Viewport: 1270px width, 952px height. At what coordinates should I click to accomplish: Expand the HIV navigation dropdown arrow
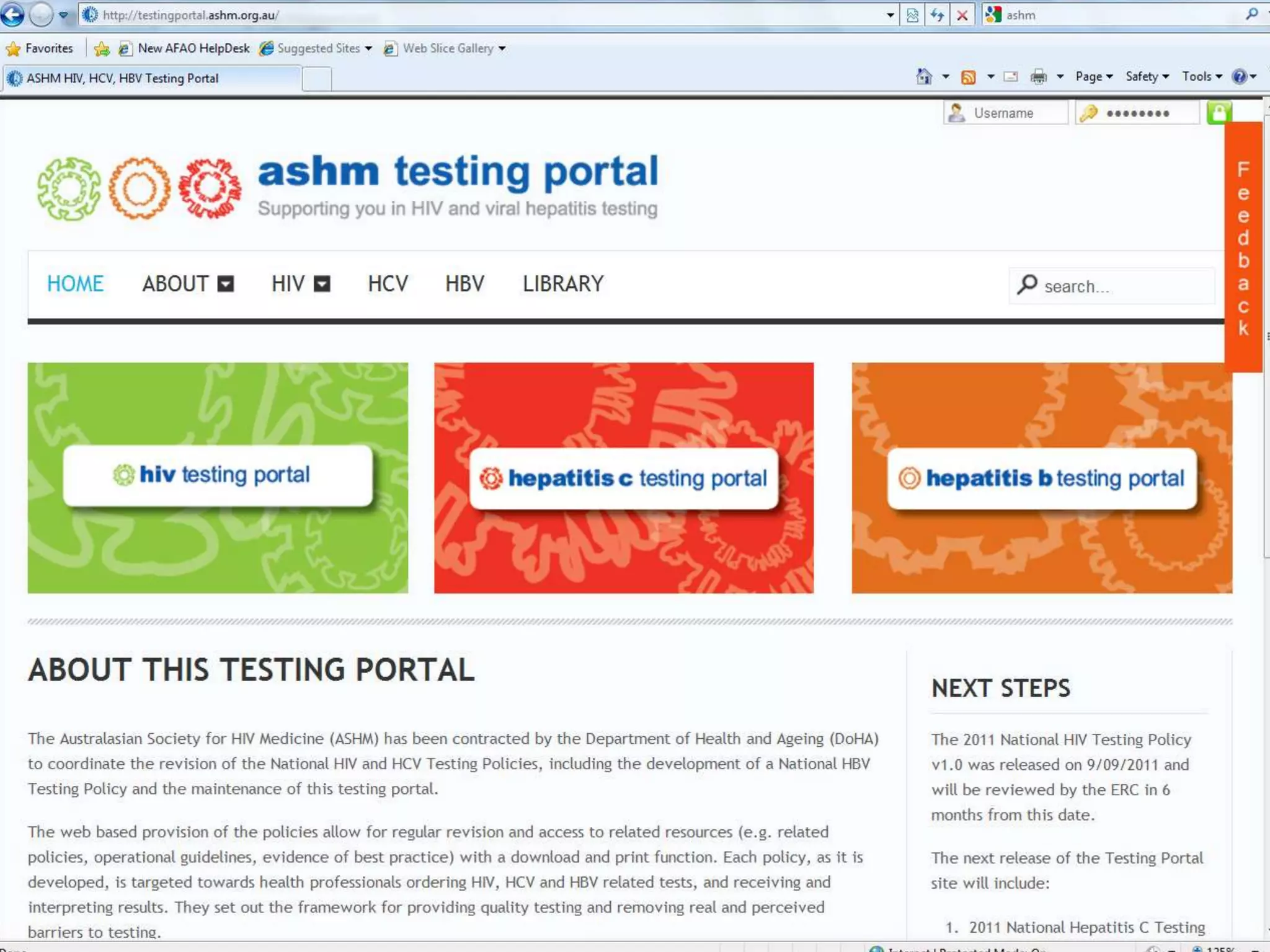pyautogui.click(x=322, y=284)
